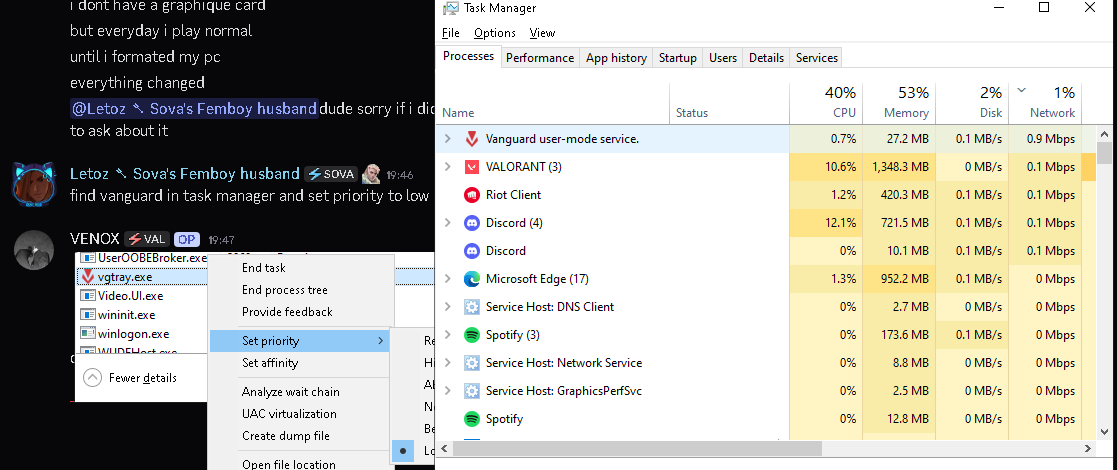
Task: Click the VENOX username in Discord
Action: tap(95, 239)
